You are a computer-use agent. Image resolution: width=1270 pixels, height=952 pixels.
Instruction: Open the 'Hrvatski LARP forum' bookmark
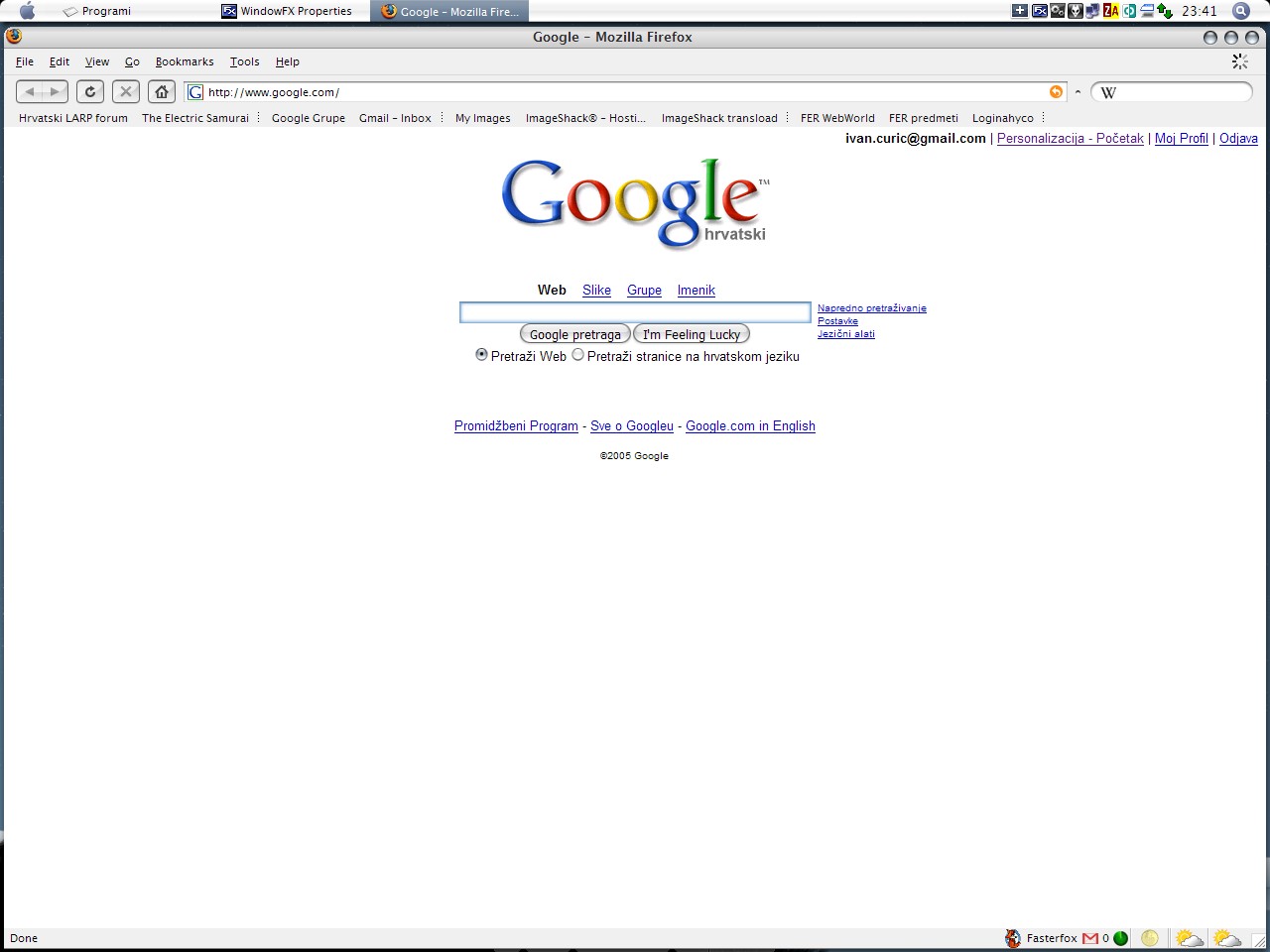73,118
